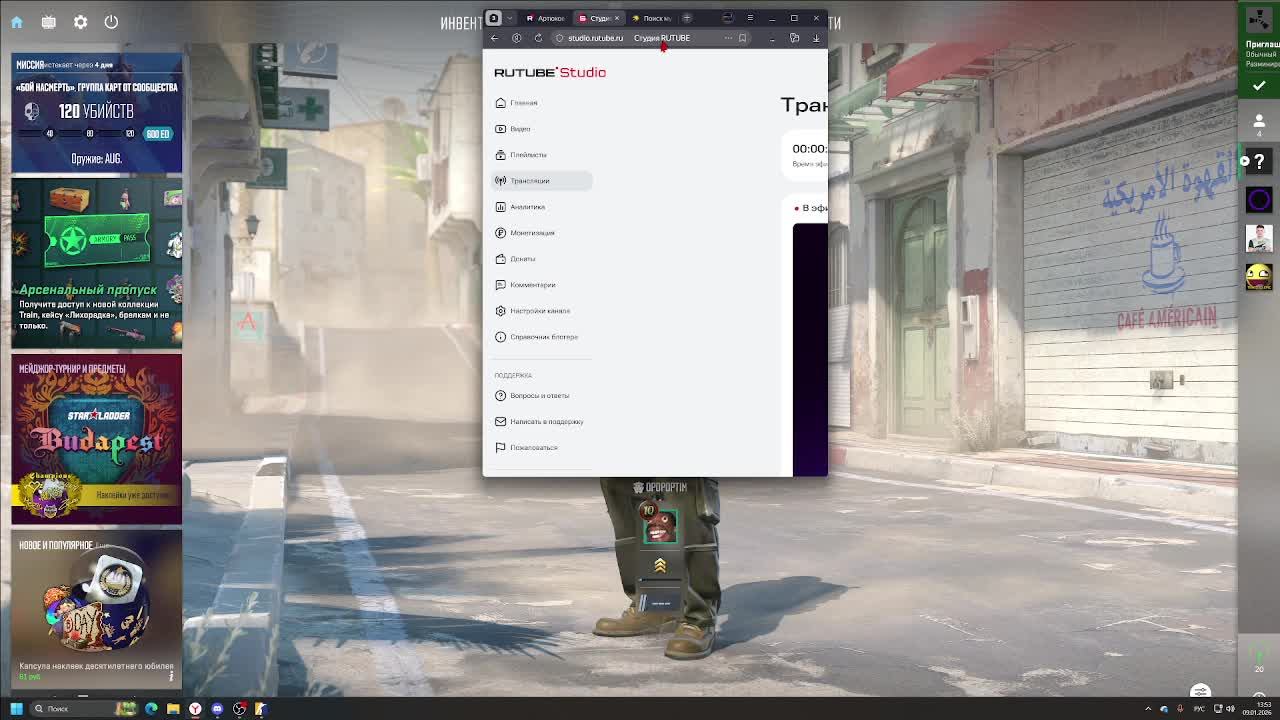Open friends list person icon
1280x720 pixels.
(x=1259, y=121)
